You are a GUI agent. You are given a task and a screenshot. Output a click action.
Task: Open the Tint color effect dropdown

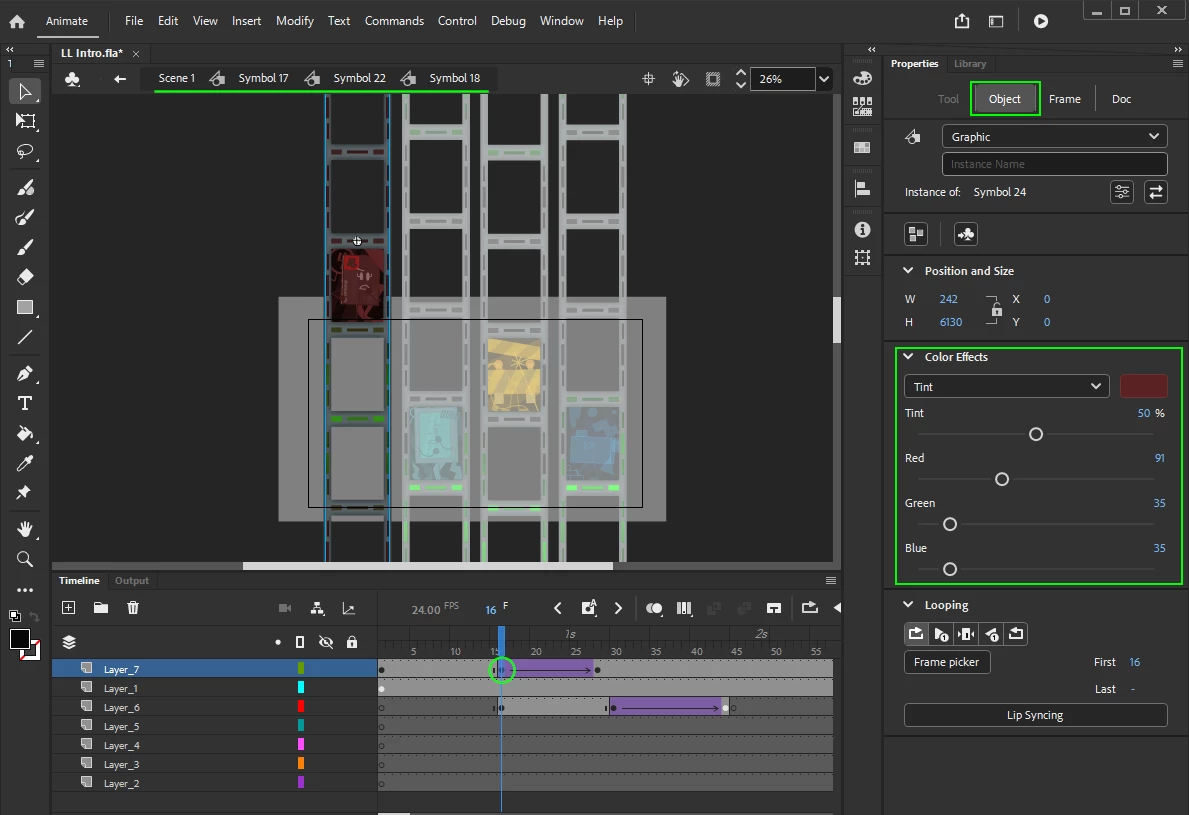tap(1006, 387)
